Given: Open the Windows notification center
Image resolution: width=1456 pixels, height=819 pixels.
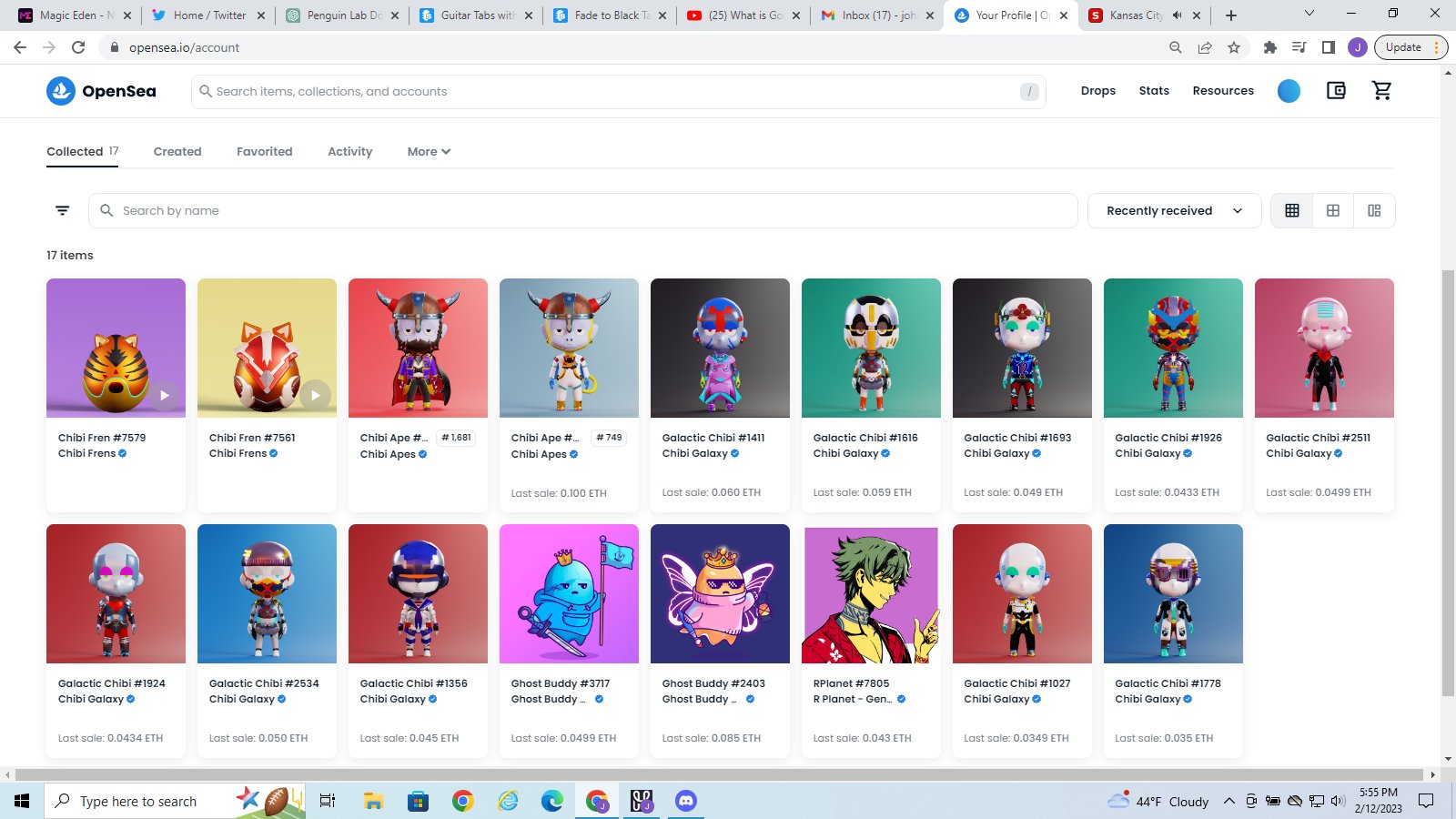Looking at the screenshot, I should (1426, 801).
